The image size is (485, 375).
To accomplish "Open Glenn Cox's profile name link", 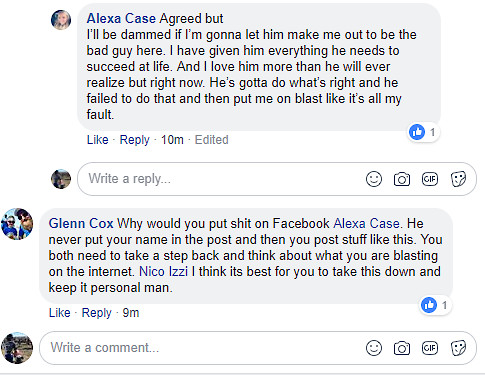I will pyautogui.click(x=81, y=223).
